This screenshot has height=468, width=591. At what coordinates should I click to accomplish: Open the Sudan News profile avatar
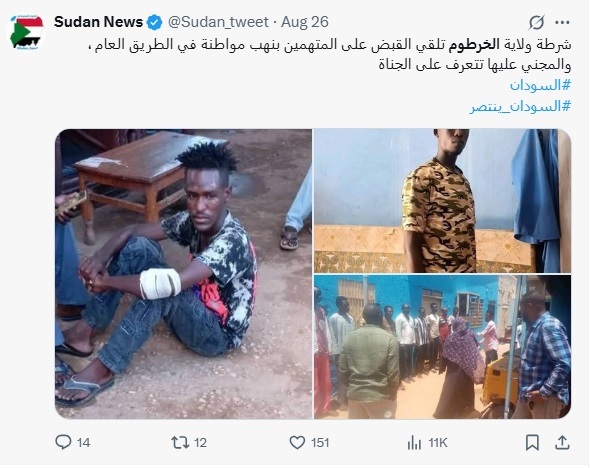click(26, 32)
